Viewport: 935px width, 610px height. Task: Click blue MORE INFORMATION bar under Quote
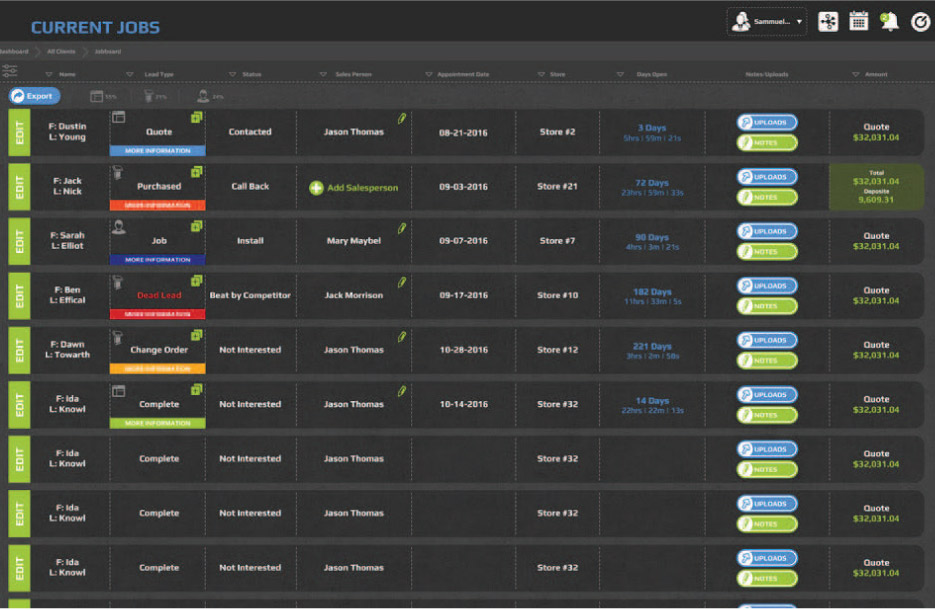point(157,151)
